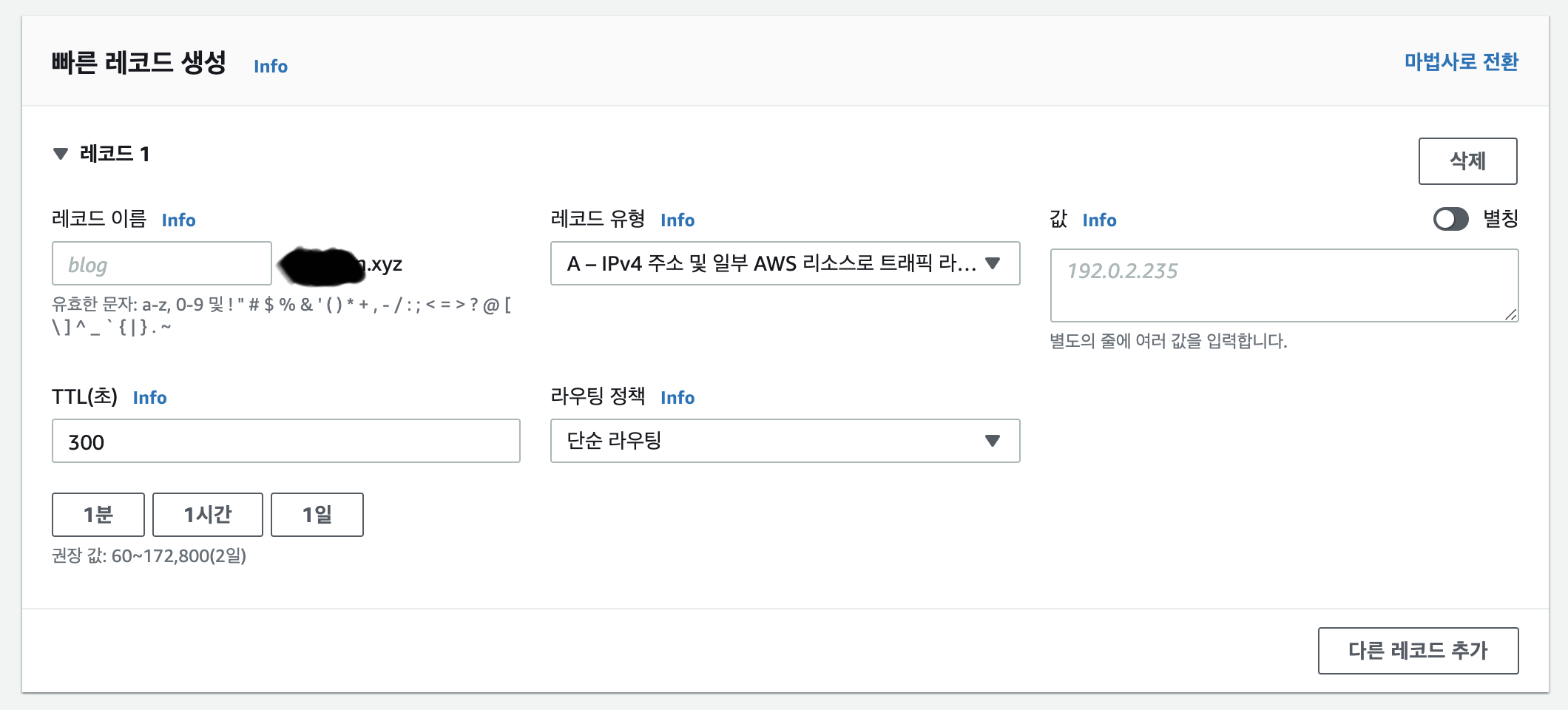Click the 값 textarea with 192.0.2.235 placeholder
This screenshot has height=710, width=1568.
(x=1283, y=285)
